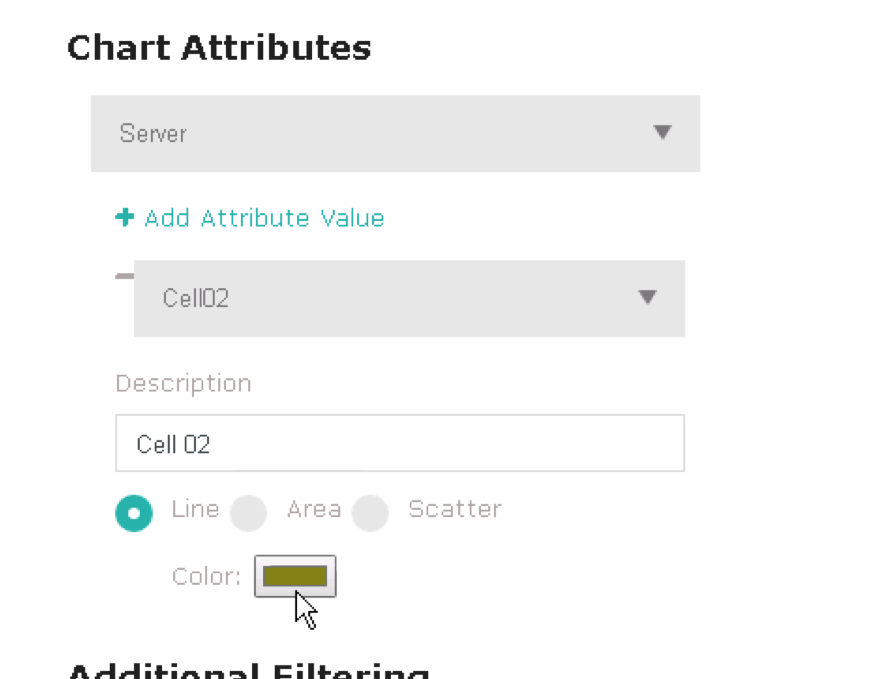This screenshot has height=679, width=895.
Task: Click the Color: label next to swatch
Action: click(207, 577)
